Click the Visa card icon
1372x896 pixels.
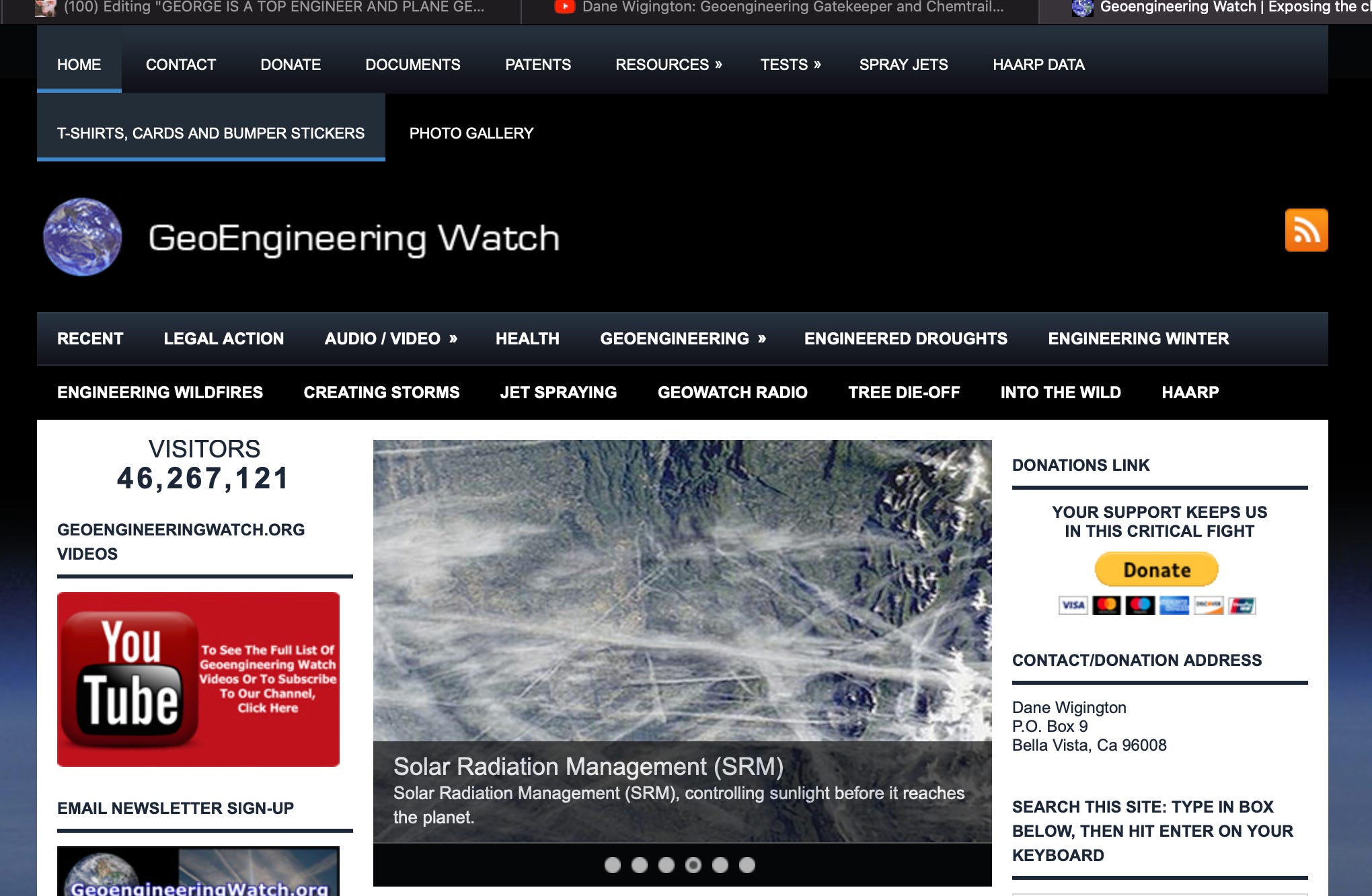point(1073,605)
